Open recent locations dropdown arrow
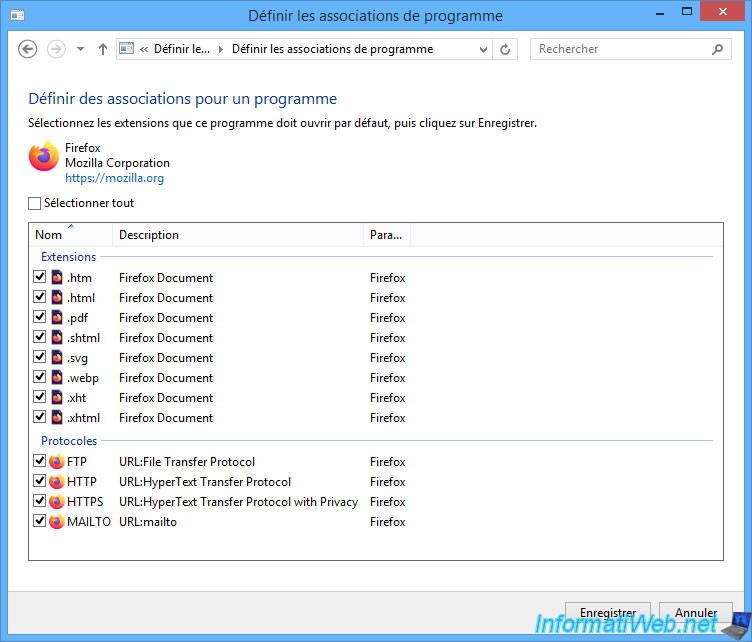752x642 pixels. tap(81, 49)
